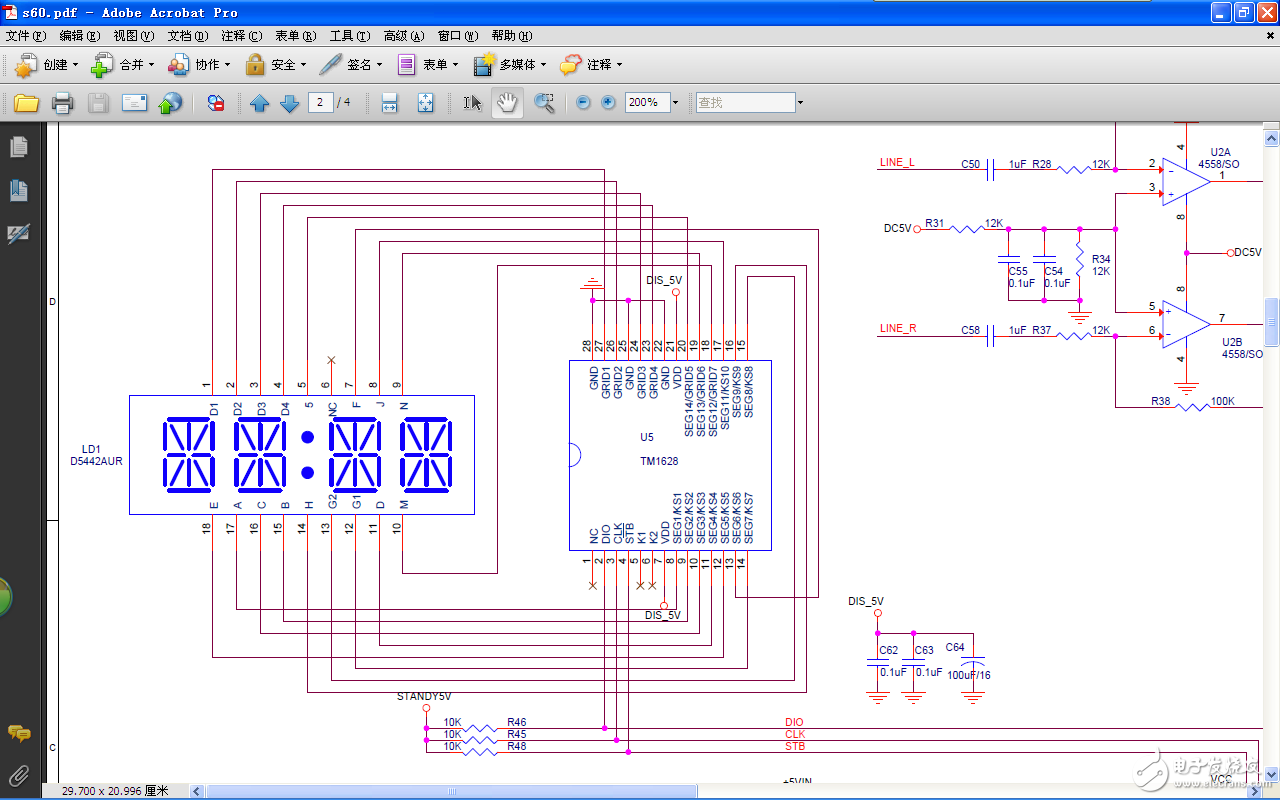This screenshot has height=800, width=1280.
Task: Click the red redaction/page tool icon
Action: click(216, 102)
